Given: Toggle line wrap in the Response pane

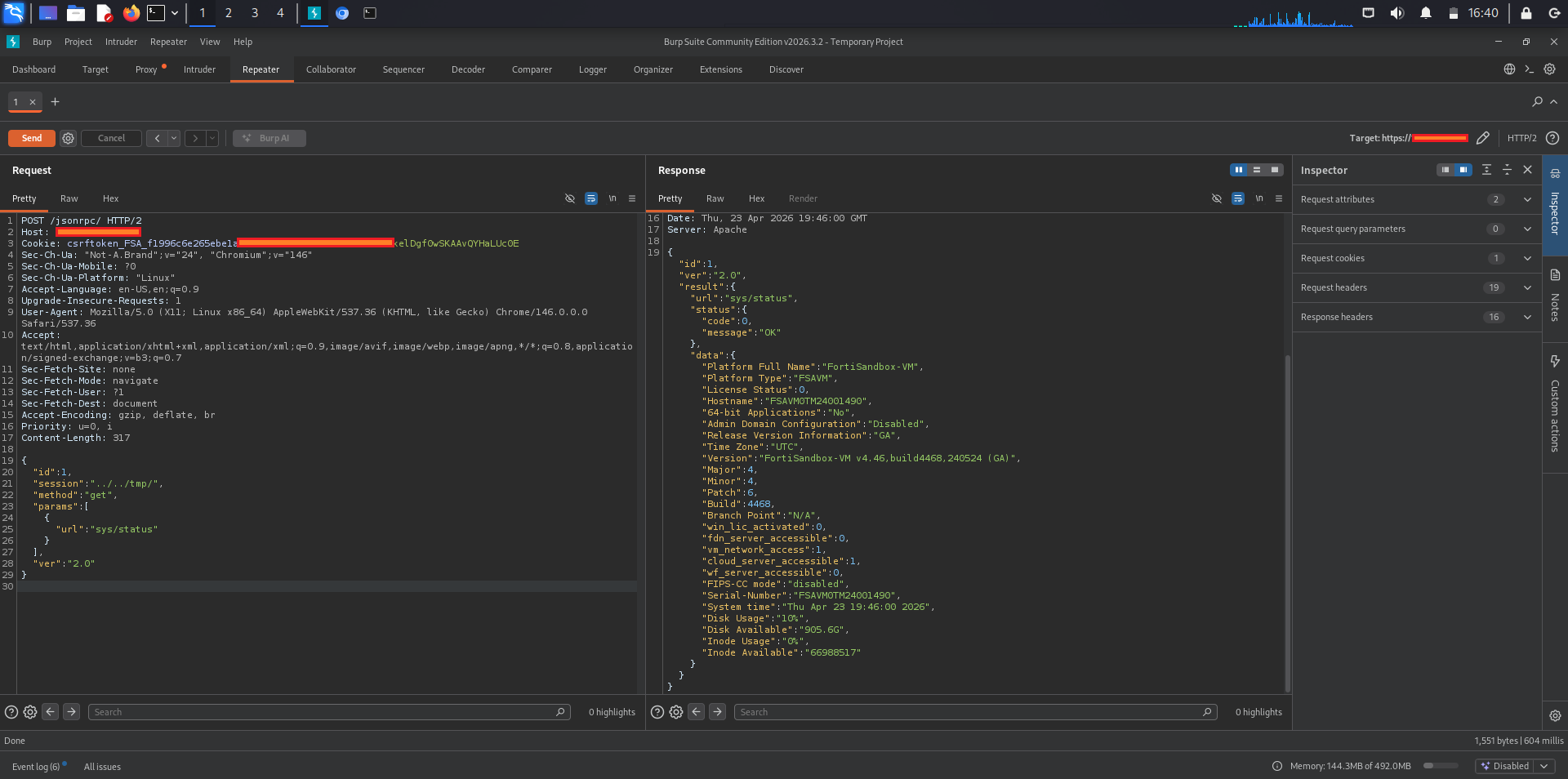Looking at the screenshot, I should pyautogui.click(x=1238, y=198).
